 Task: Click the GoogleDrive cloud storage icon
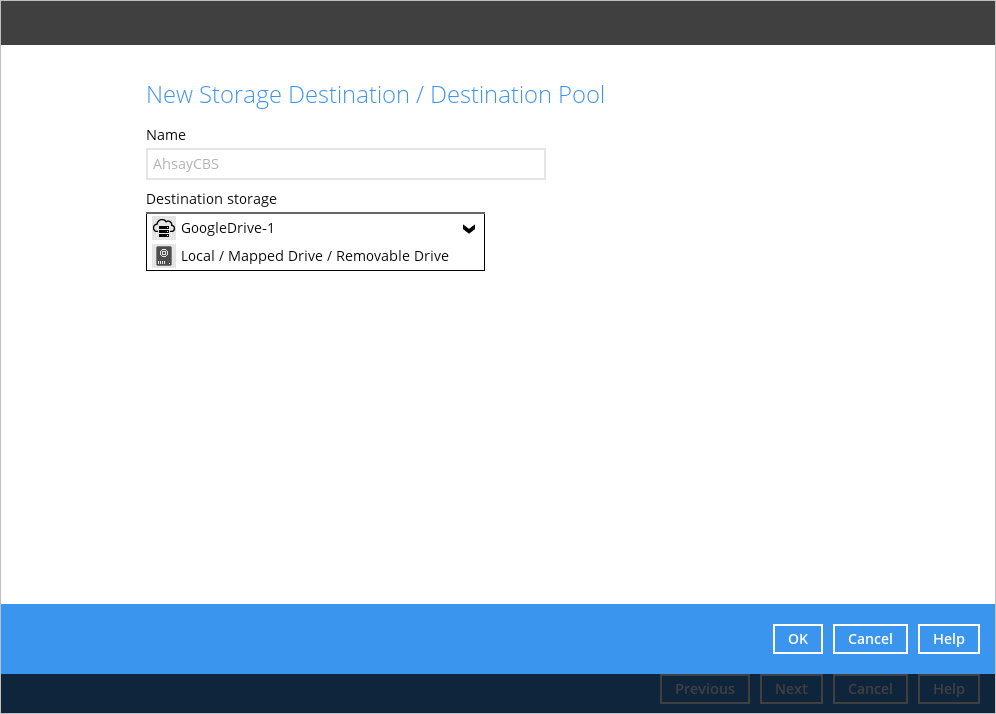tap(164, 228)
